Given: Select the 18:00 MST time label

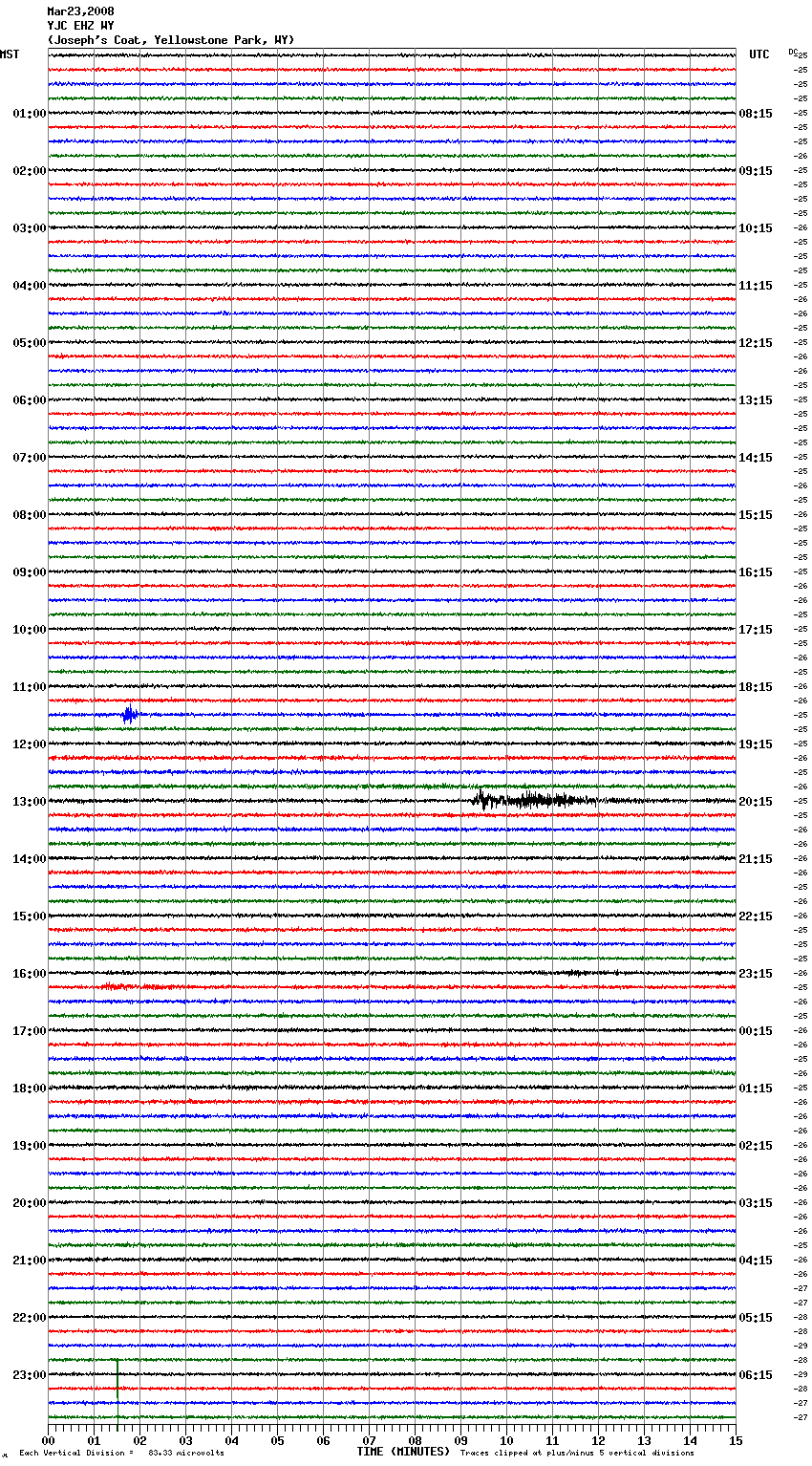Looking at the screenshot, I should pyautogui.click(x=30, y=1089).
